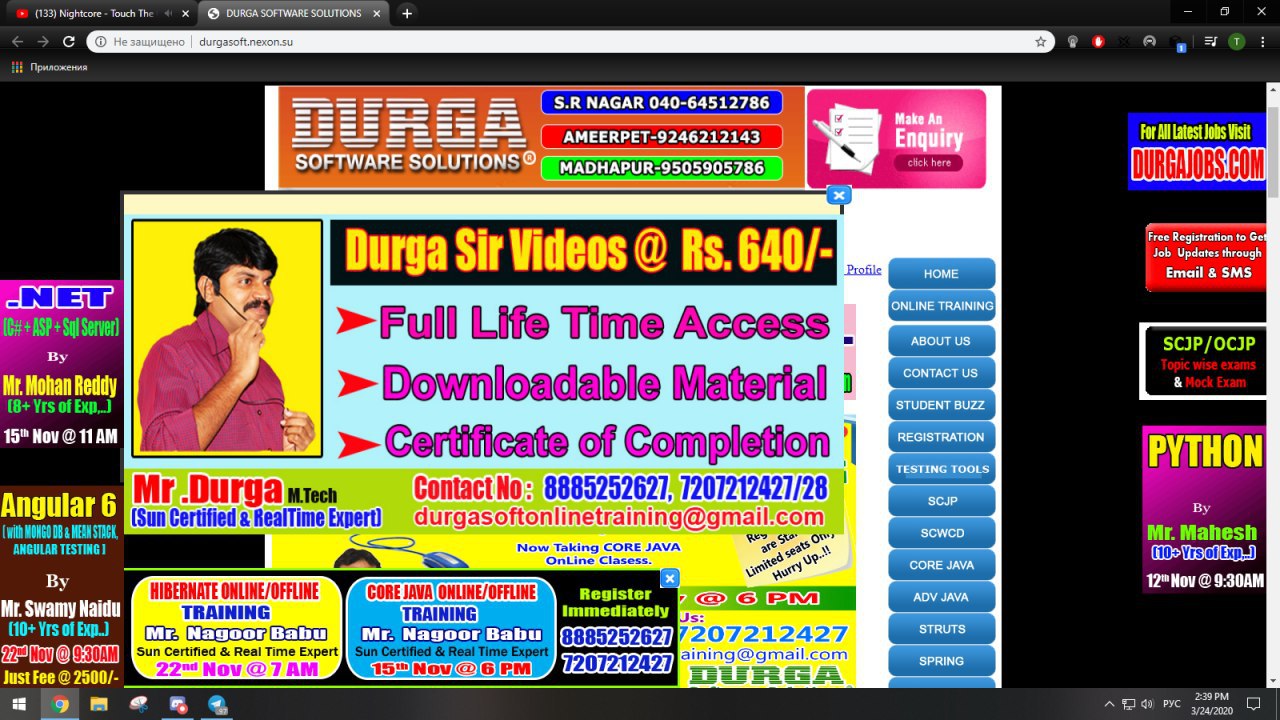The width and height of the screenshot is (1280, 720).
Task: Open the SCWCD menu button
Action: point(941,533)
